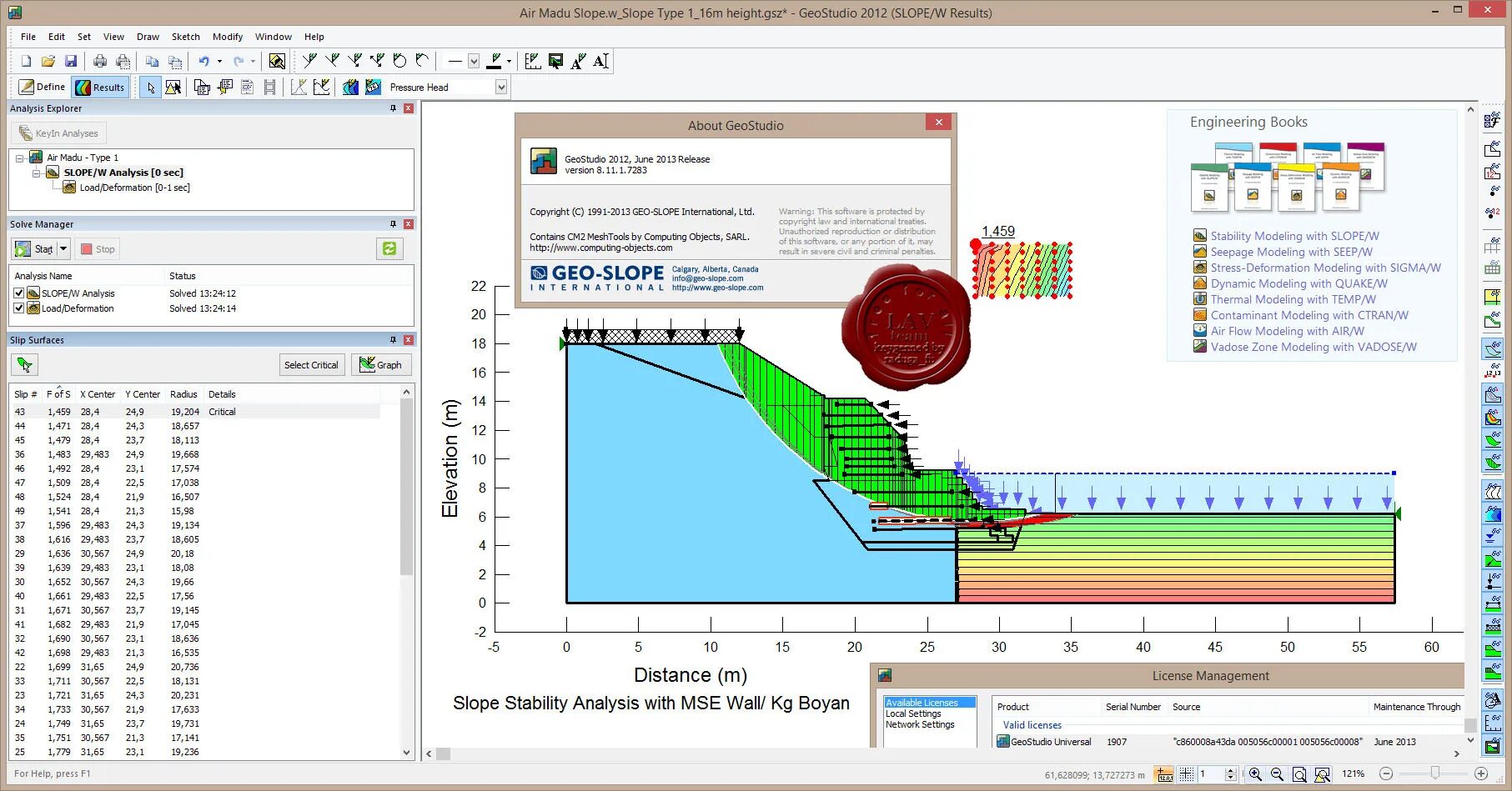Click the zoom page icon in status bar
This screenshot has height=791, width=1512.
tap(1299, 774)
